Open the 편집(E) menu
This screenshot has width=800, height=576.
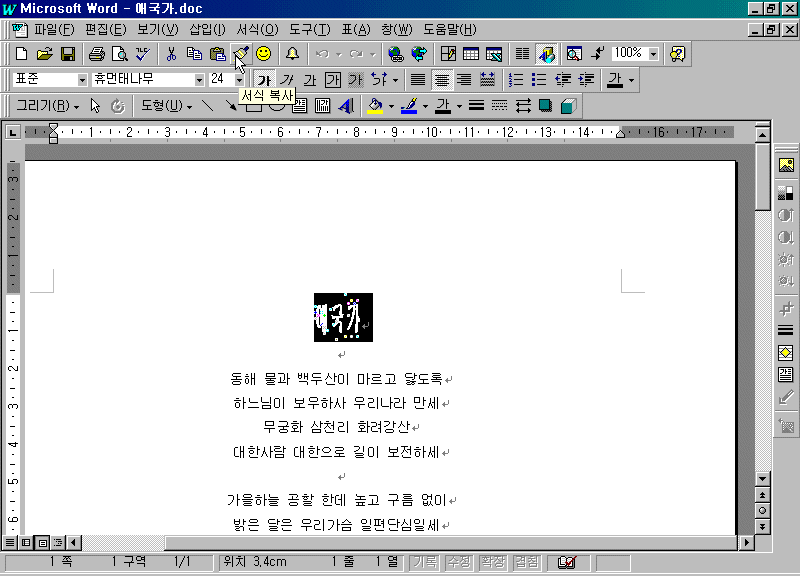pos(106,30)
